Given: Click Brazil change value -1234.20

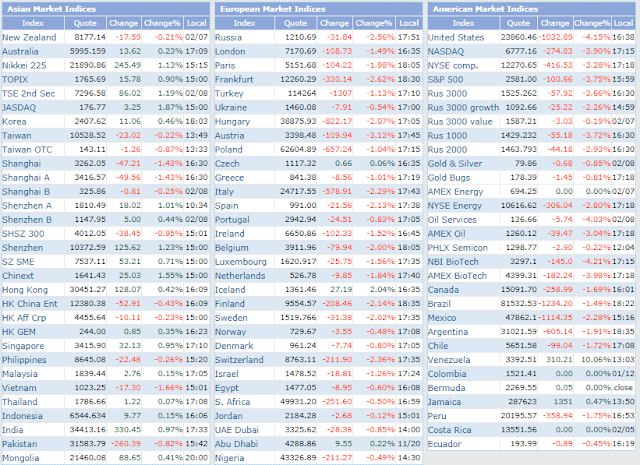Looking at the screenshot, I should tap(556, 304).
